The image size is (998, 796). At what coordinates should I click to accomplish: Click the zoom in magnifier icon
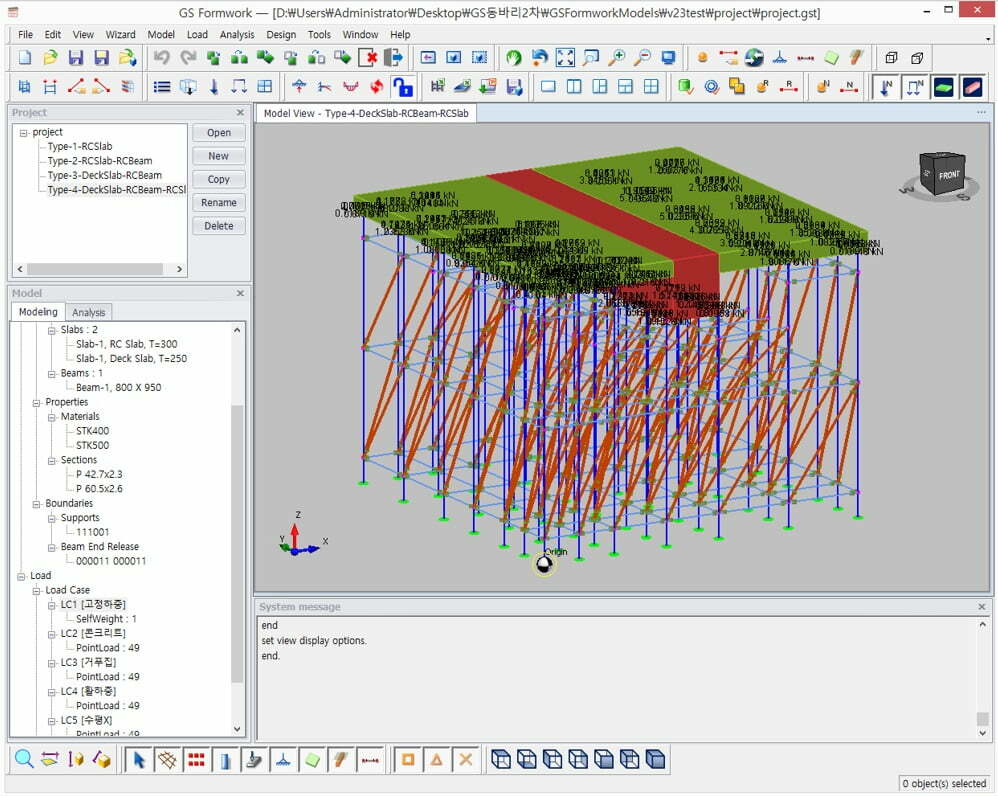[x=616, y=57]
